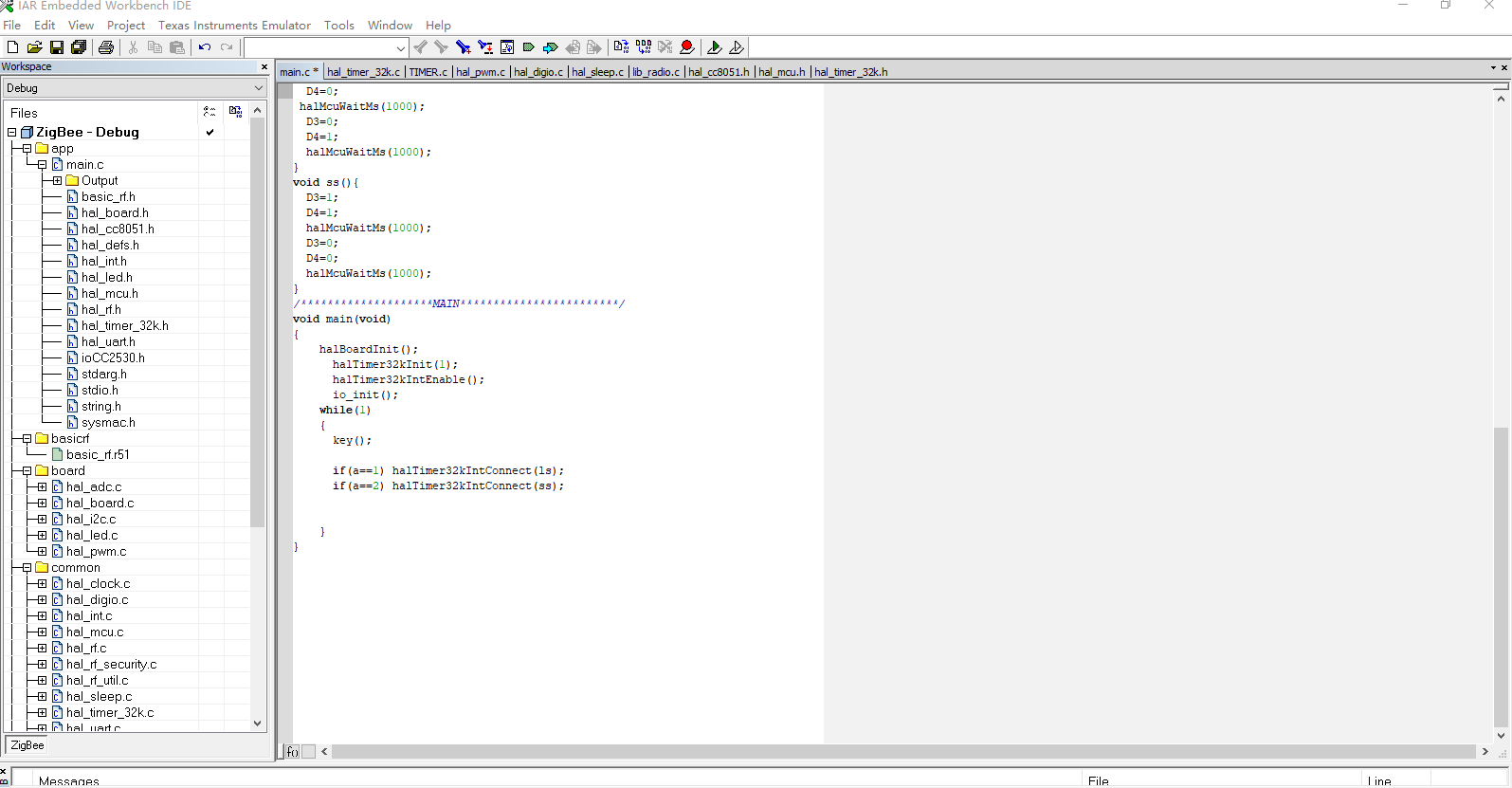
Task: Click the Find Previous toolbar icon
Action: (420, 47)
